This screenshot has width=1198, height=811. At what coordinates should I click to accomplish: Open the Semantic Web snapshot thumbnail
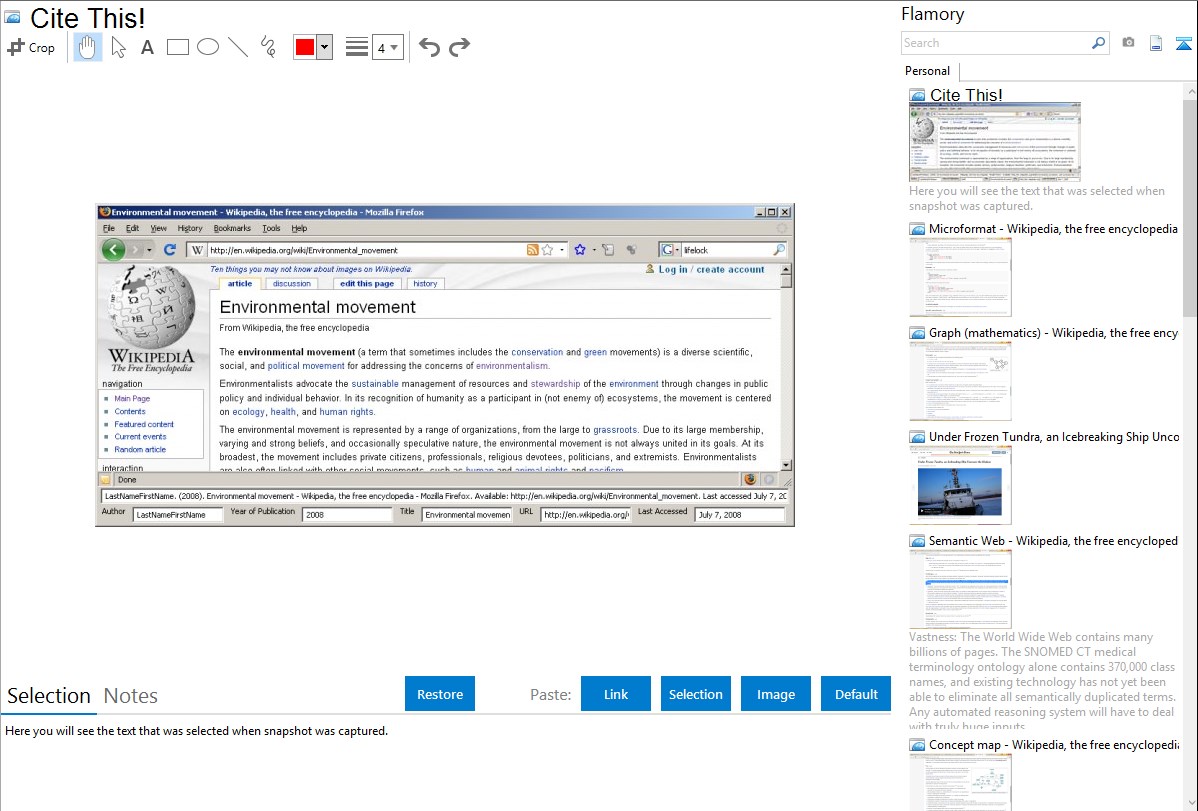pos(960,588)
